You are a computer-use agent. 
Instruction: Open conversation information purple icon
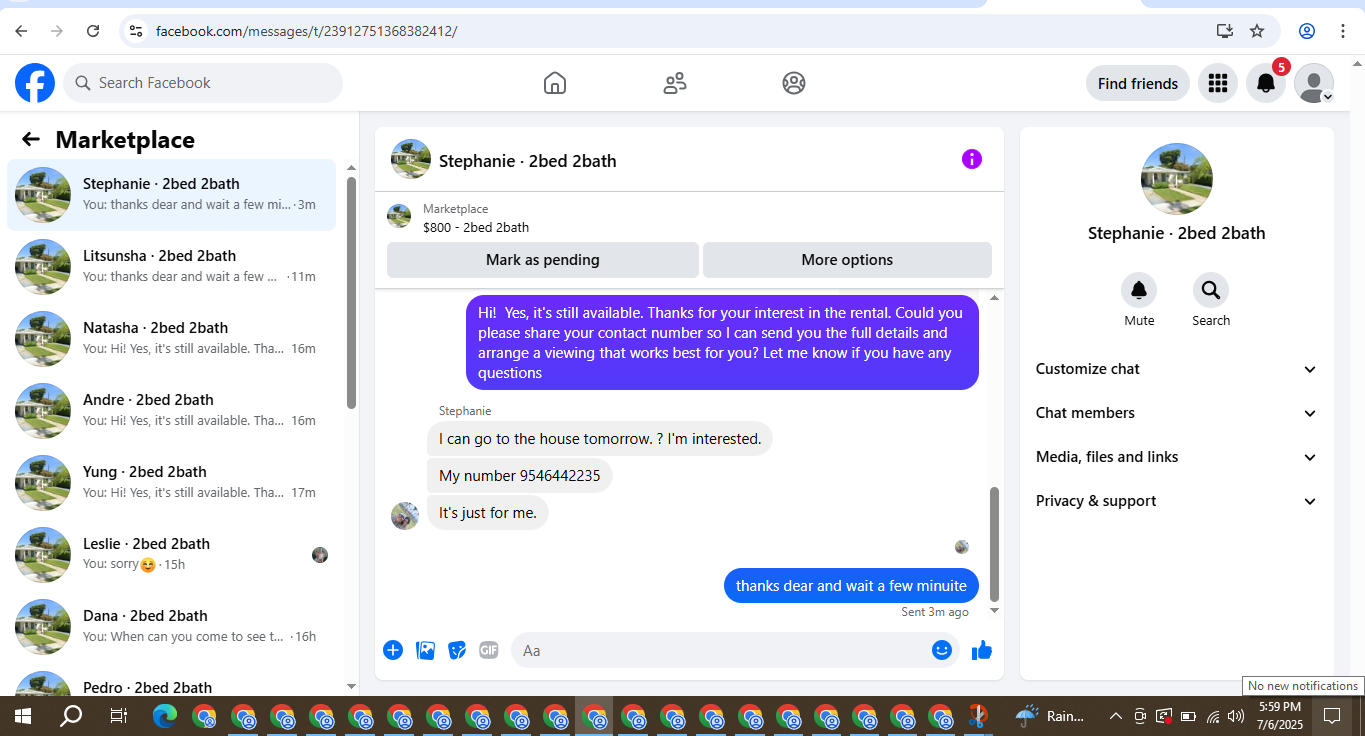972,159
